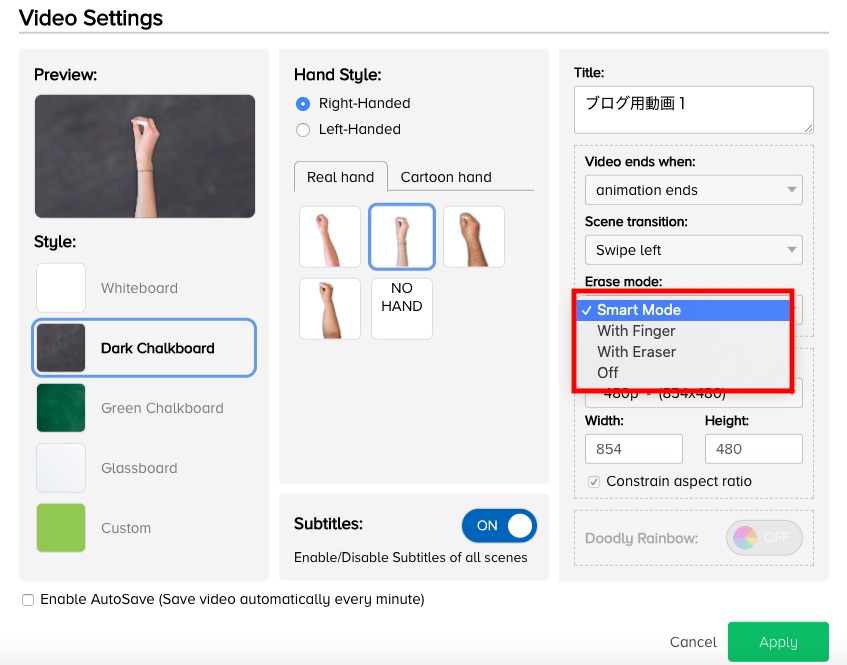847x665 pixels.
Task: Select With Finger erase option
Action: pos(683,331)
